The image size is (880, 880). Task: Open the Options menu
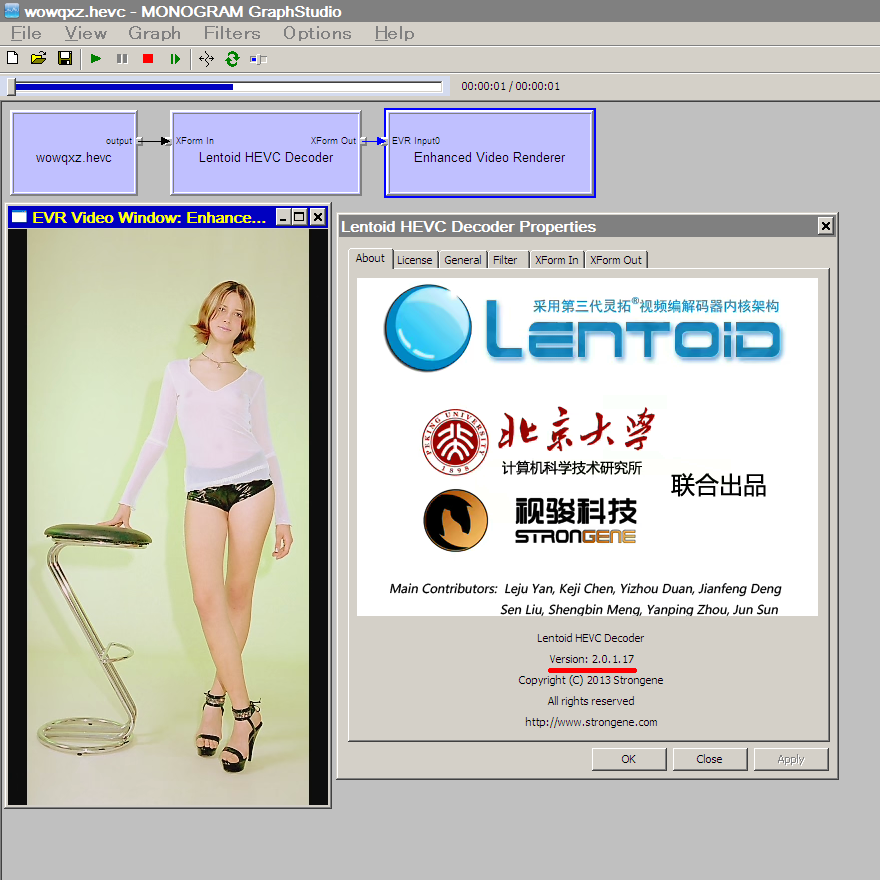pyautogui.click(x=317, y=33)
